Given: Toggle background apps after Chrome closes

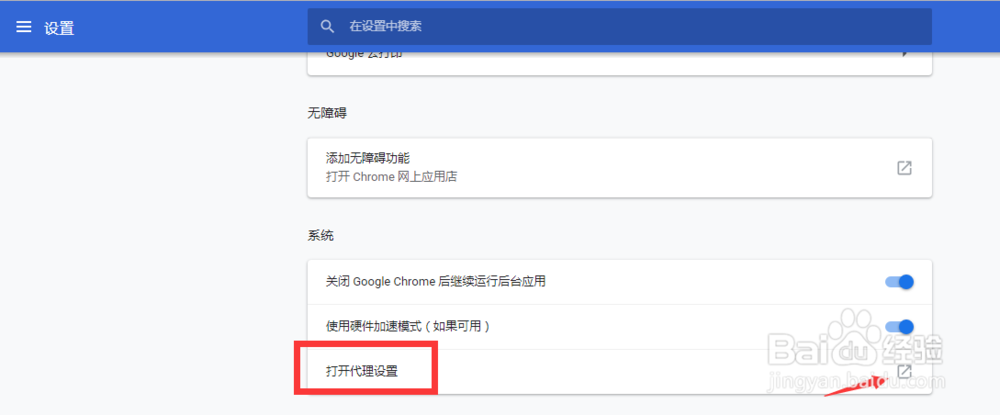Looking at the screenshot, I should pos(900,282).
